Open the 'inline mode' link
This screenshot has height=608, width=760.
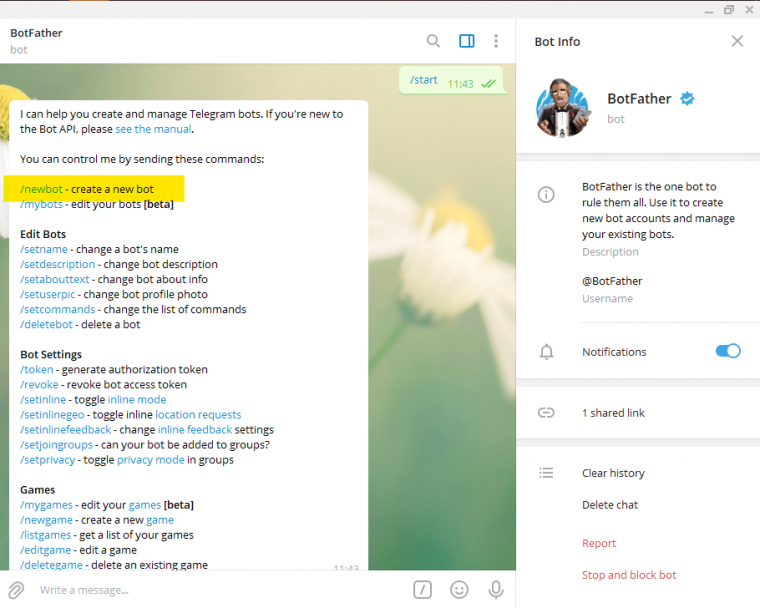click(137, 400)
